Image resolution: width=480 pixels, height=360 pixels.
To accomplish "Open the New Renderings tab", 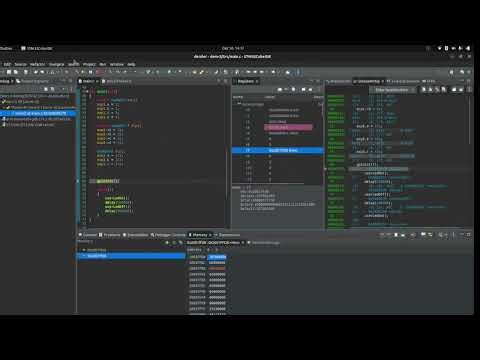I will (x=263, y=243).
